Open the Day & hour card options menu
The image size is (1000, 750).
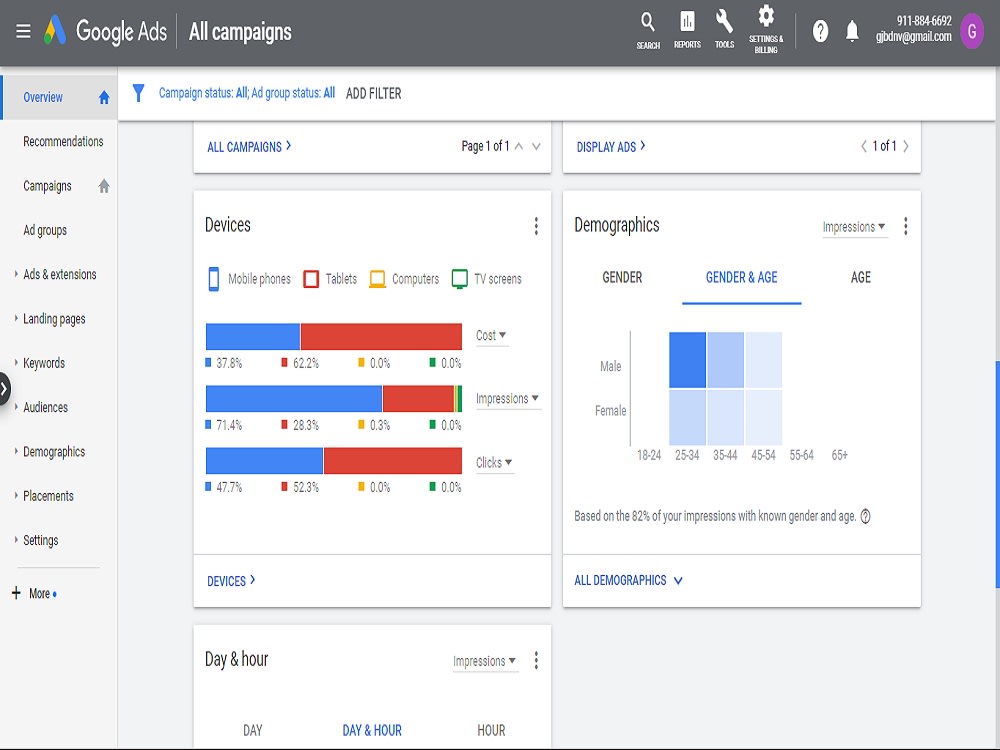click(536, 660)
